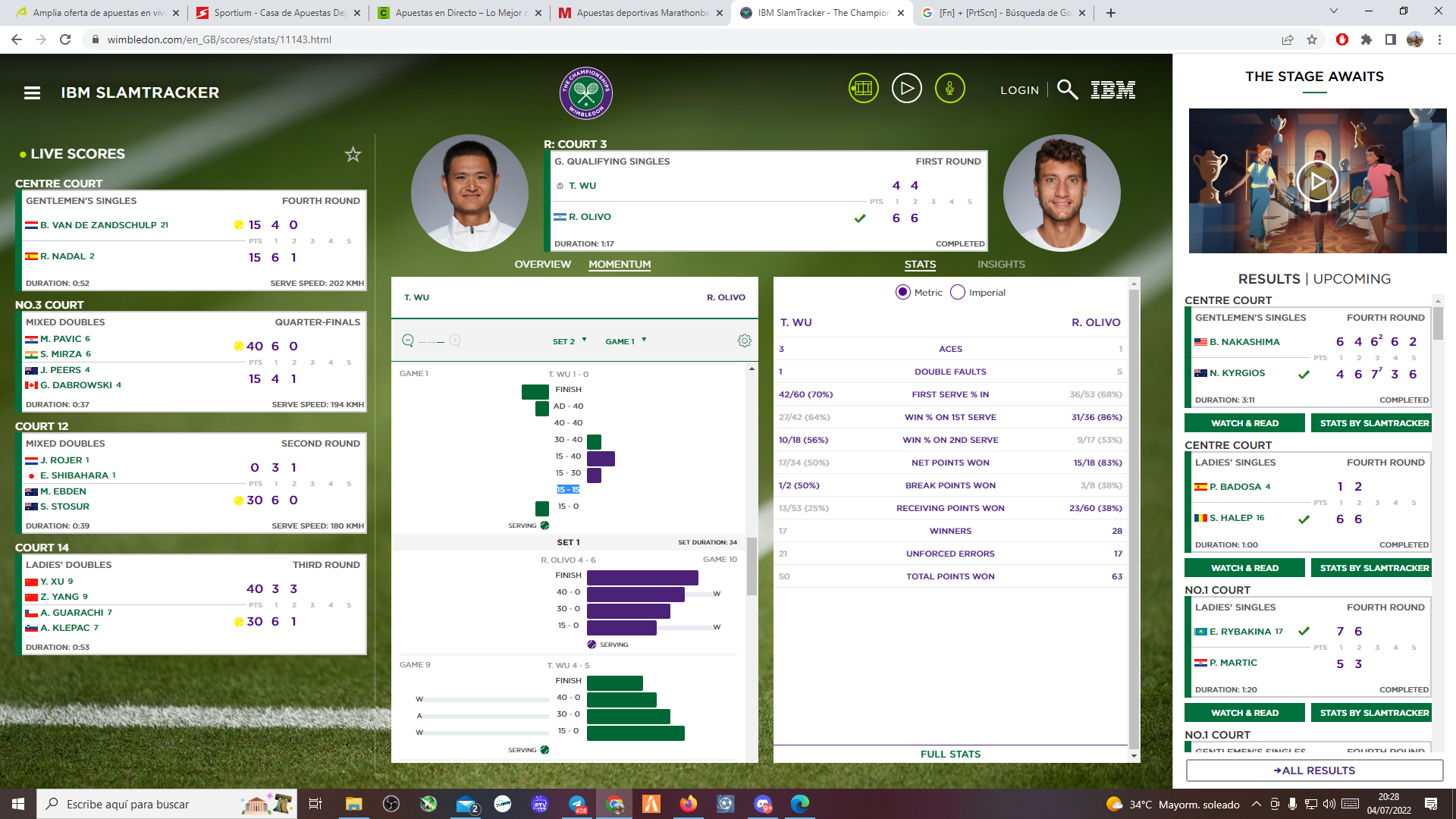Click the momentum panel scrollbar thumb
Screen dimensions: 1456x819
coord(752,566)
